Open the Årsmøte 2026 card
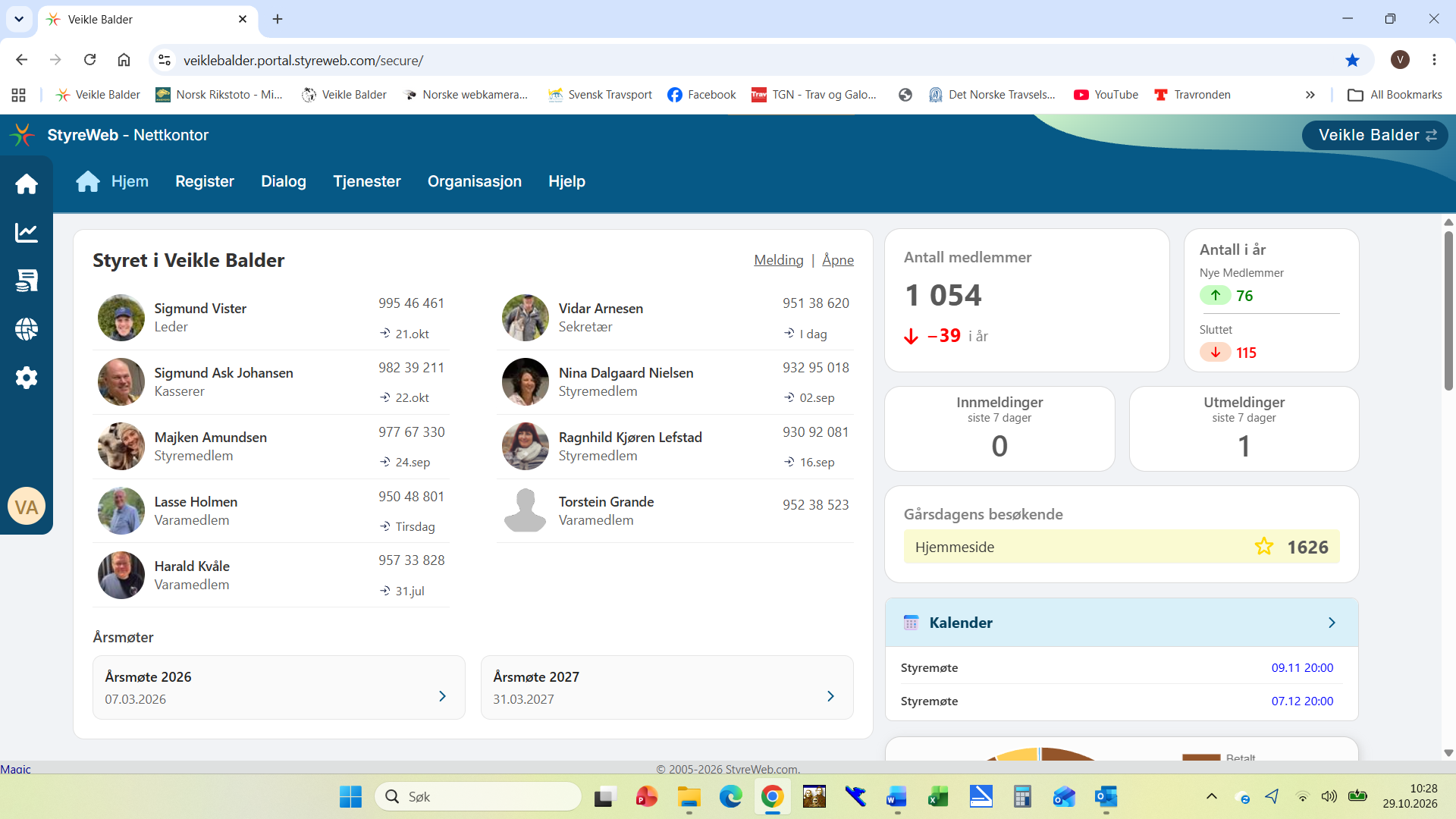This screenshot has height=819, width=1456. pyautogui.click(x=278, y=687)
